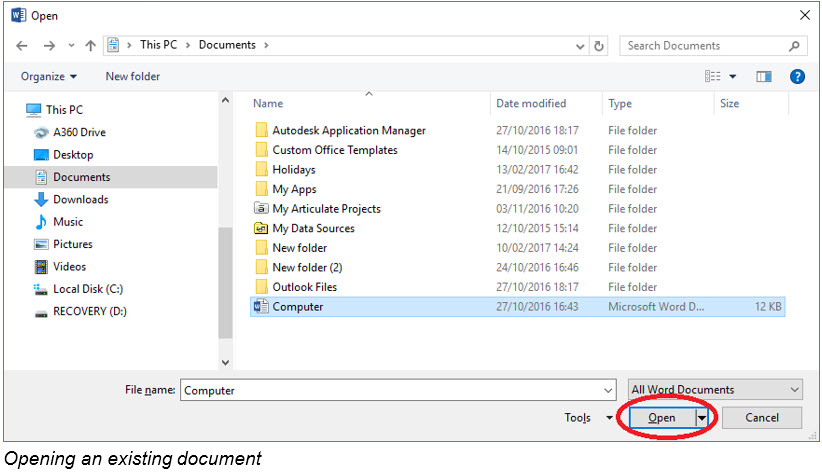Select Pictures in navigation pane
This screenshot has width=822, height=474.
(63, 244)
